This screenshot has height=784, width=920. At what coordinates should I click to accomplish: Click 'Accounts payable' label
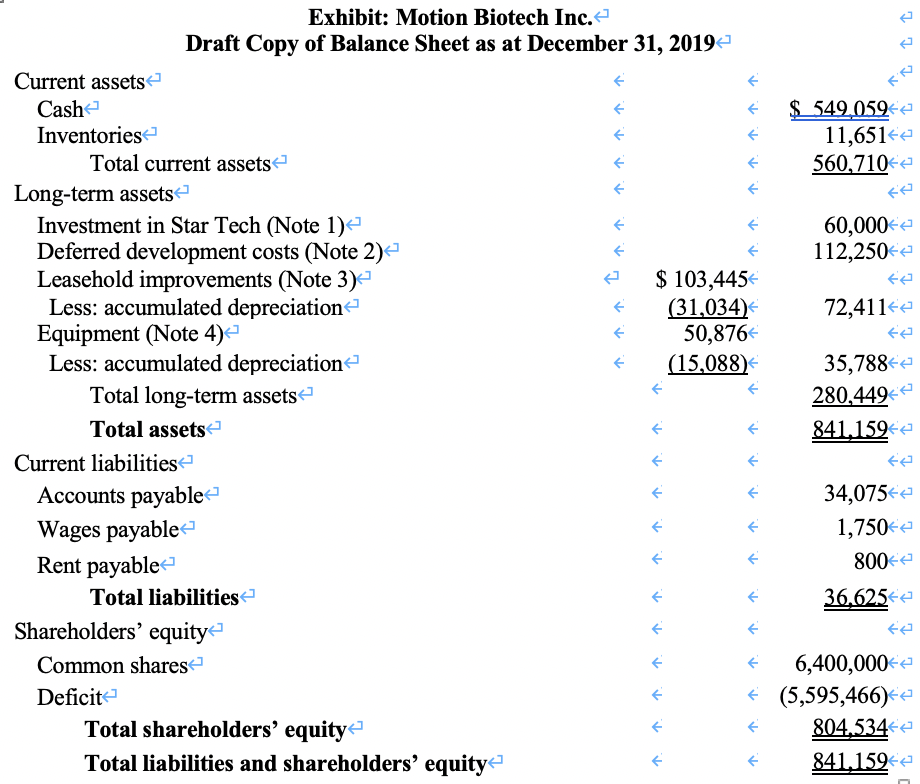(120, 496)
